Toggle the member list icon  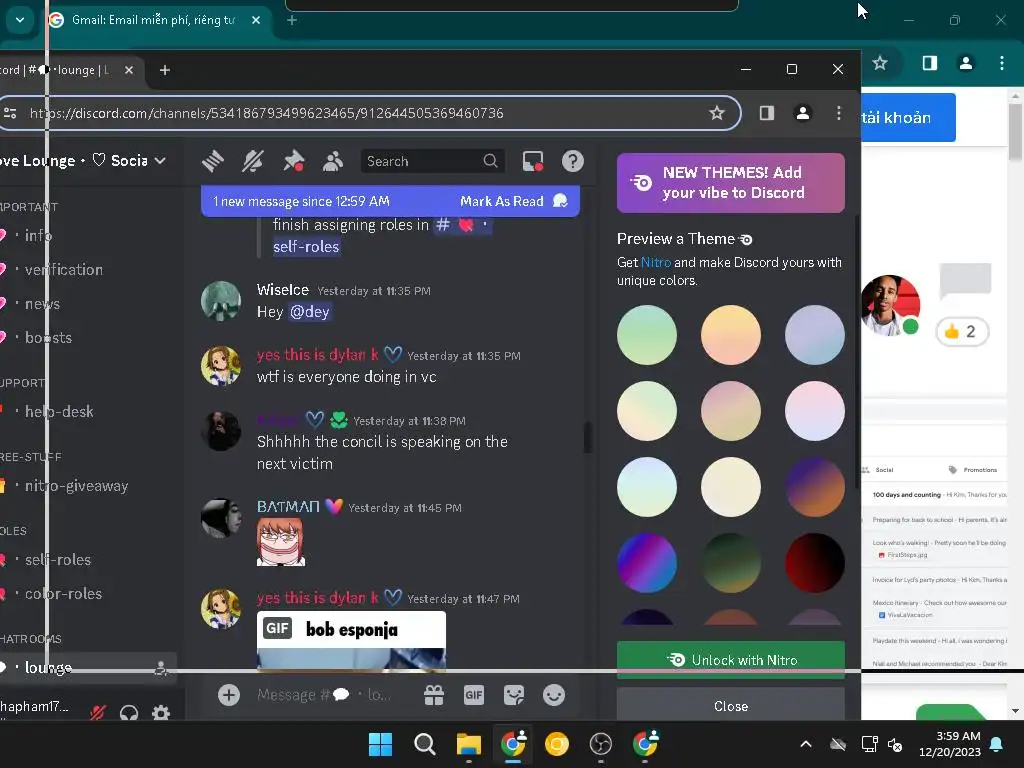(x=333, y=161)
